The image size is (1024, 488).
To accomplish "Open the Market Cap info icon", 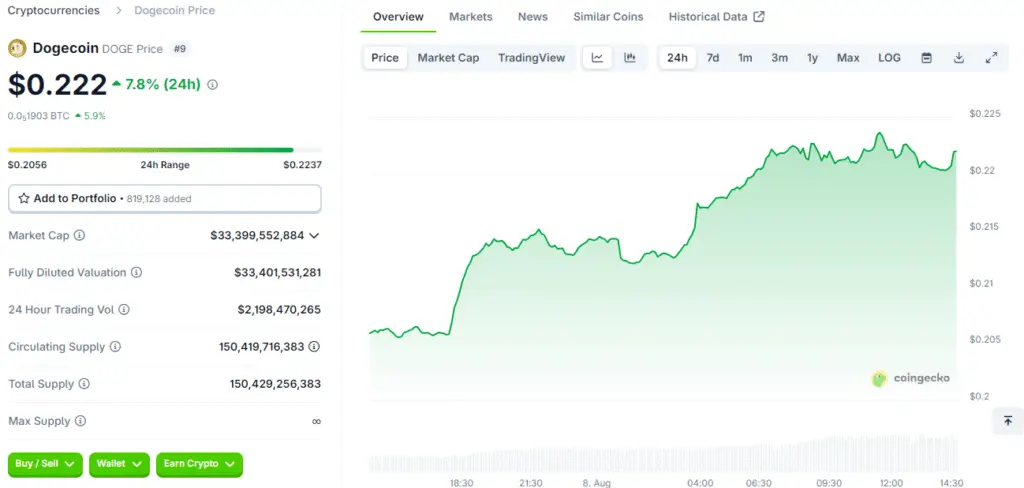I will click(79, 235).
